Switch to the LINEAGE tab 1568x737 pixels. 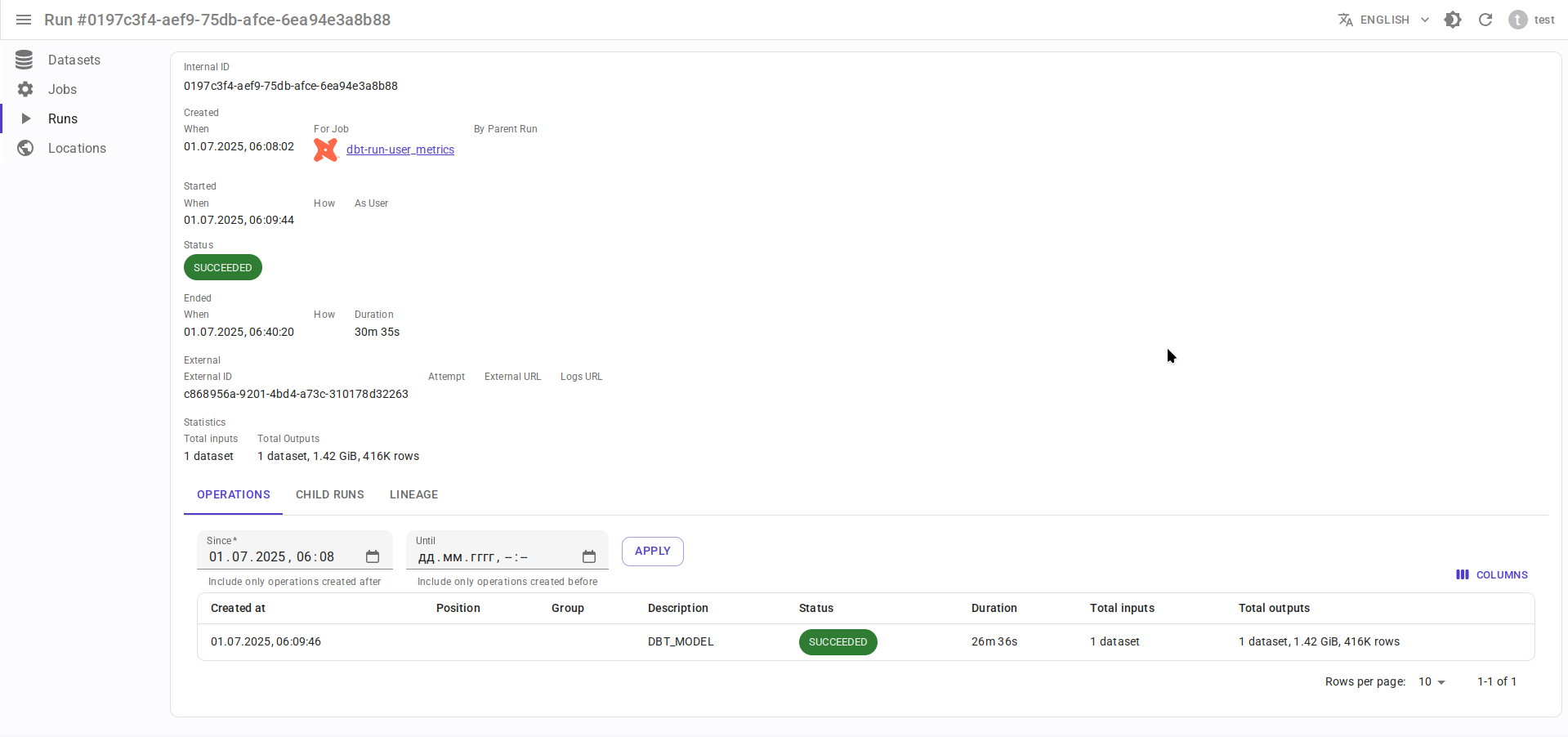click(413, 494)
